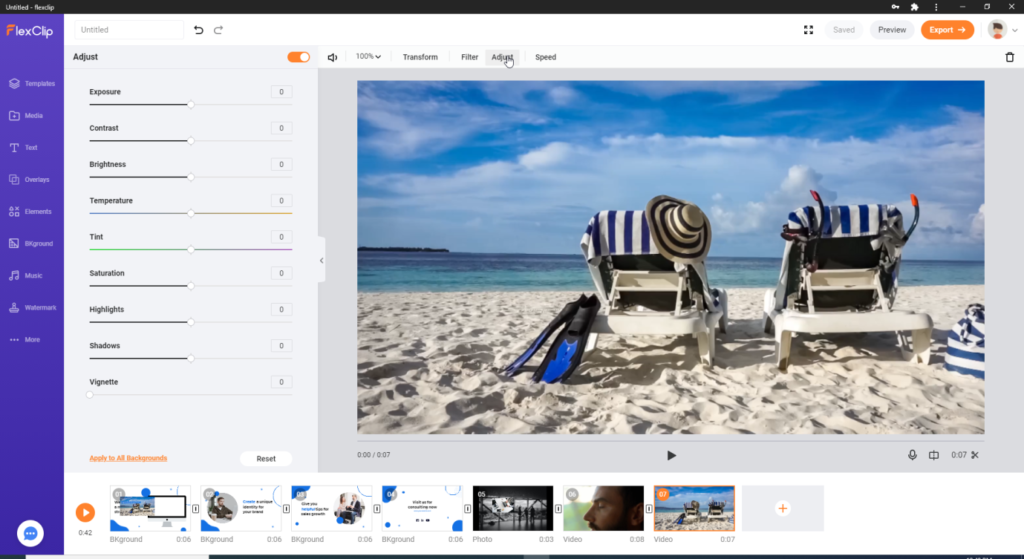Click the Exposure value field
Screen dimensions: 1024x559
(x=281, y=92)
